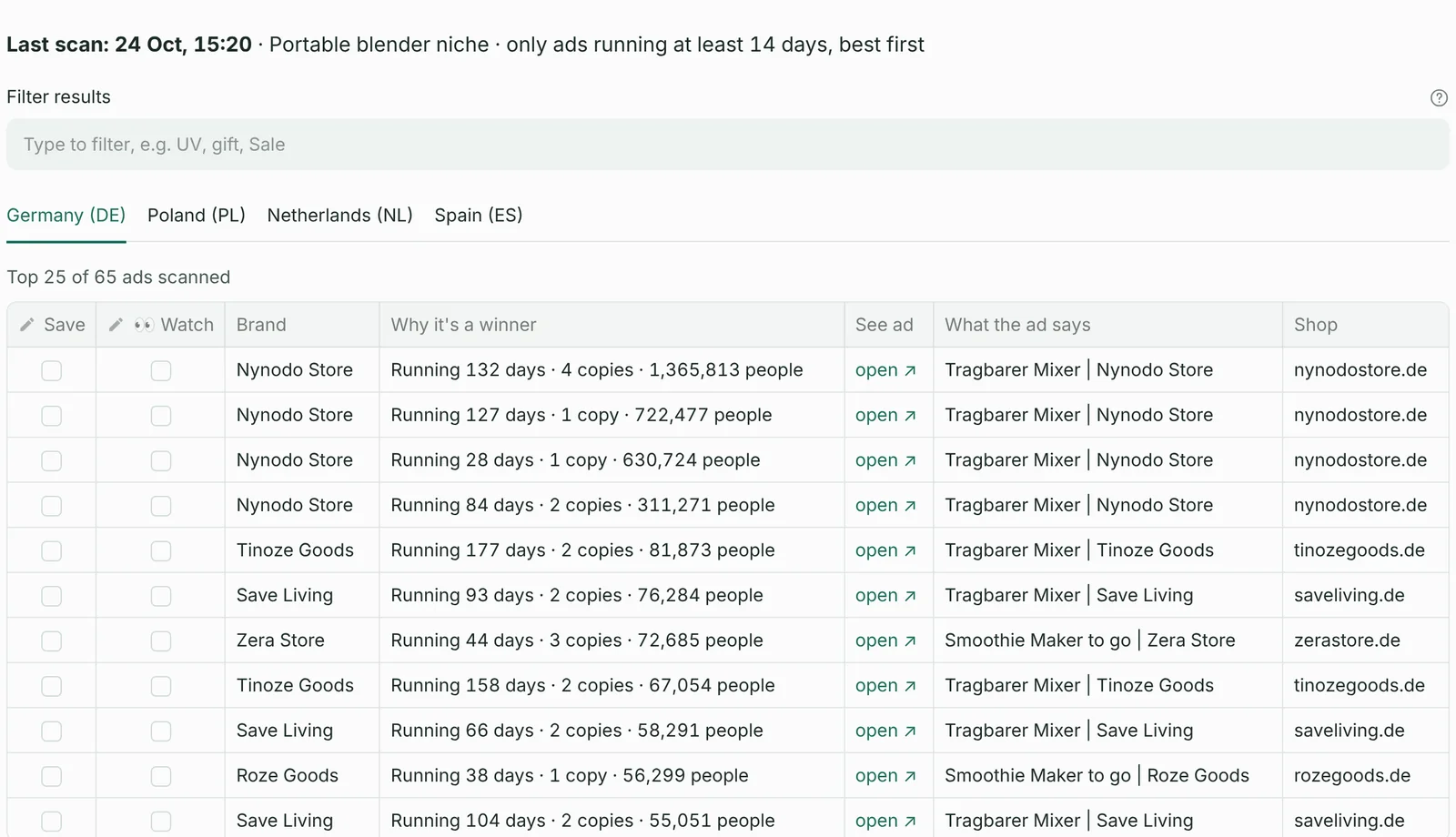The height and width of the screenshot is (837, 1456).
Task: Tick Save checkbox for Nynodo 28 days ad
Action: 52,460
